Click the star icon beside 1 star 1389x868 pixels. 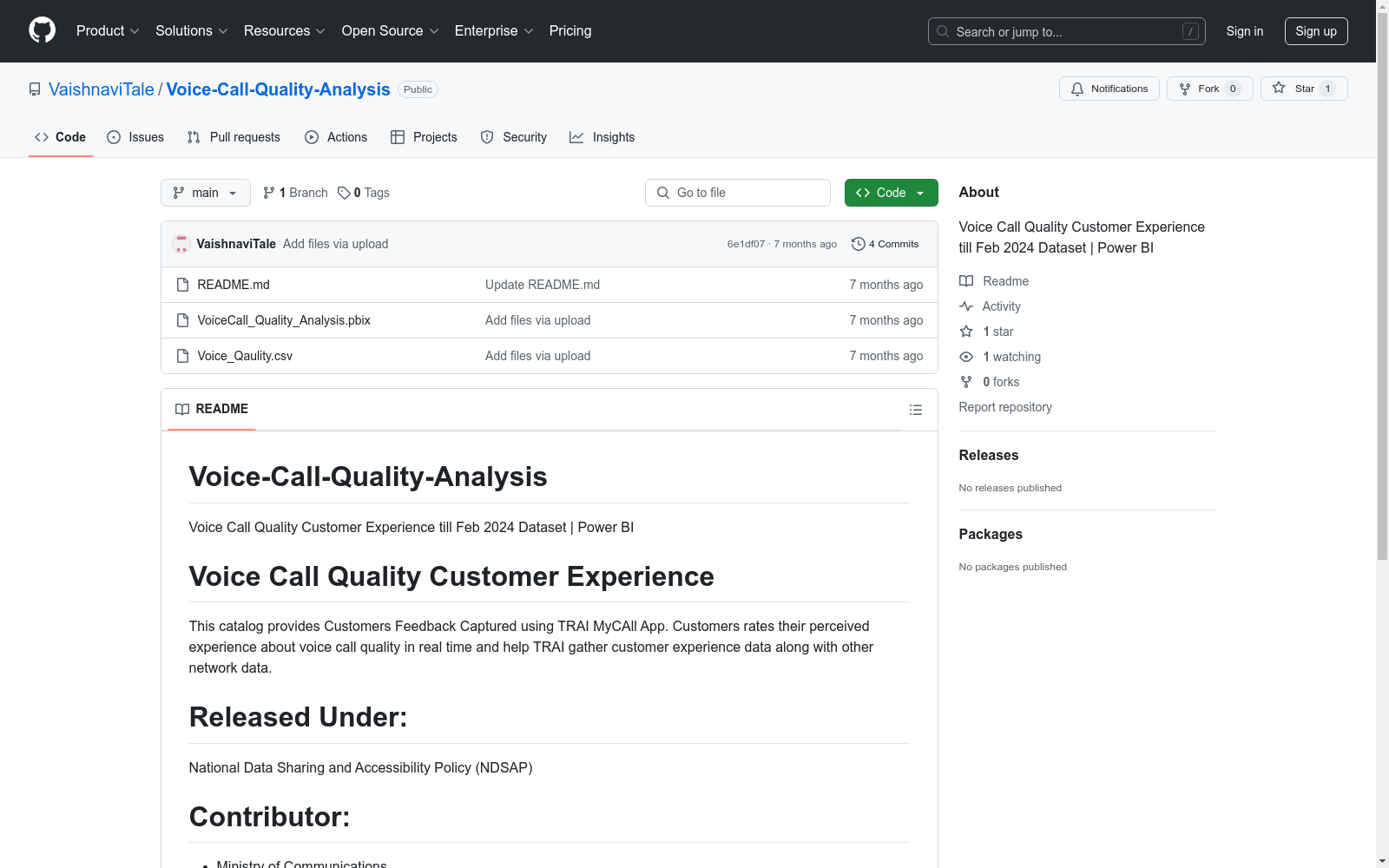point(966,332)
